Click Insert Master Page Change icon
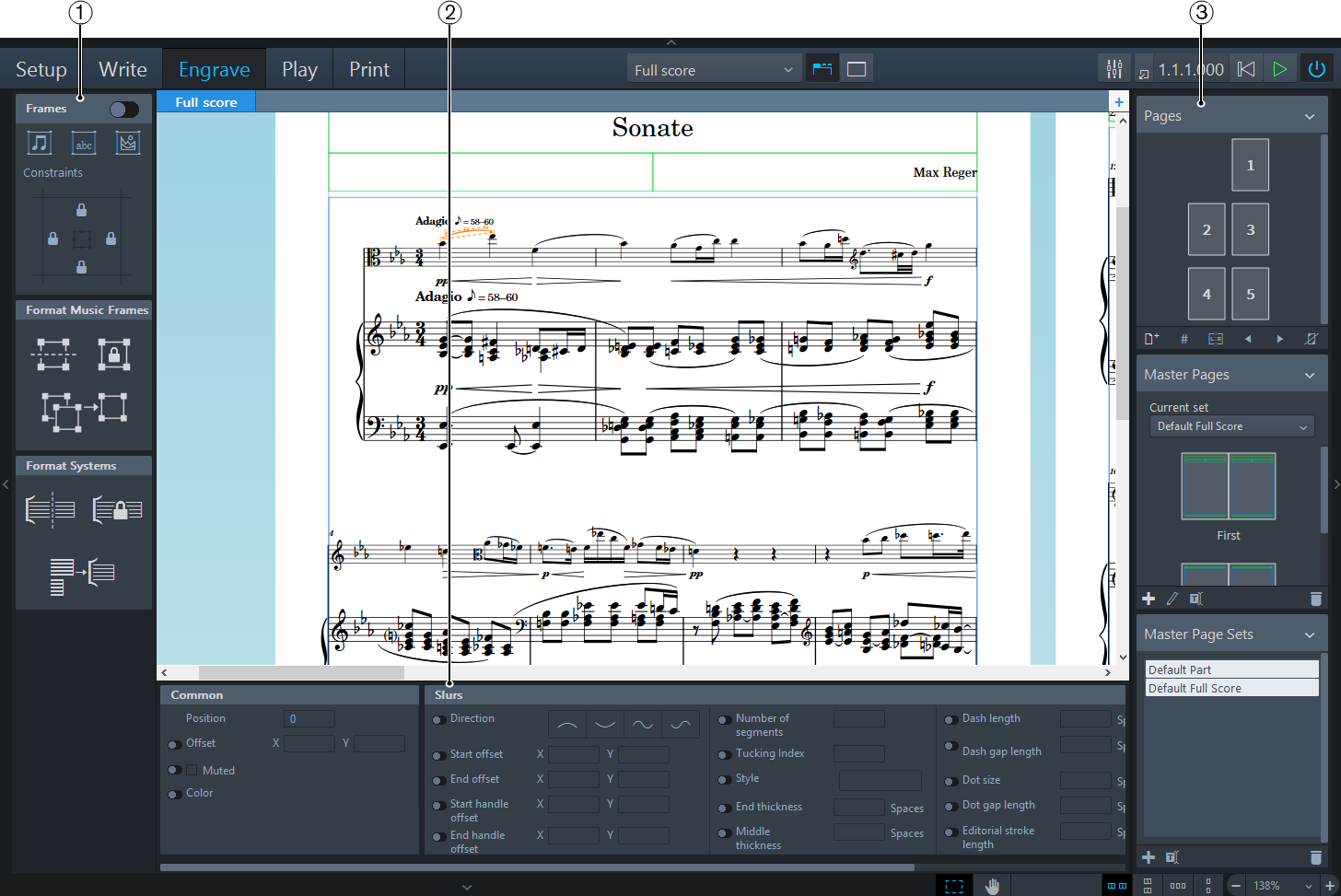The height and width of the screenshot is (896, 1341). point(1216,339)
